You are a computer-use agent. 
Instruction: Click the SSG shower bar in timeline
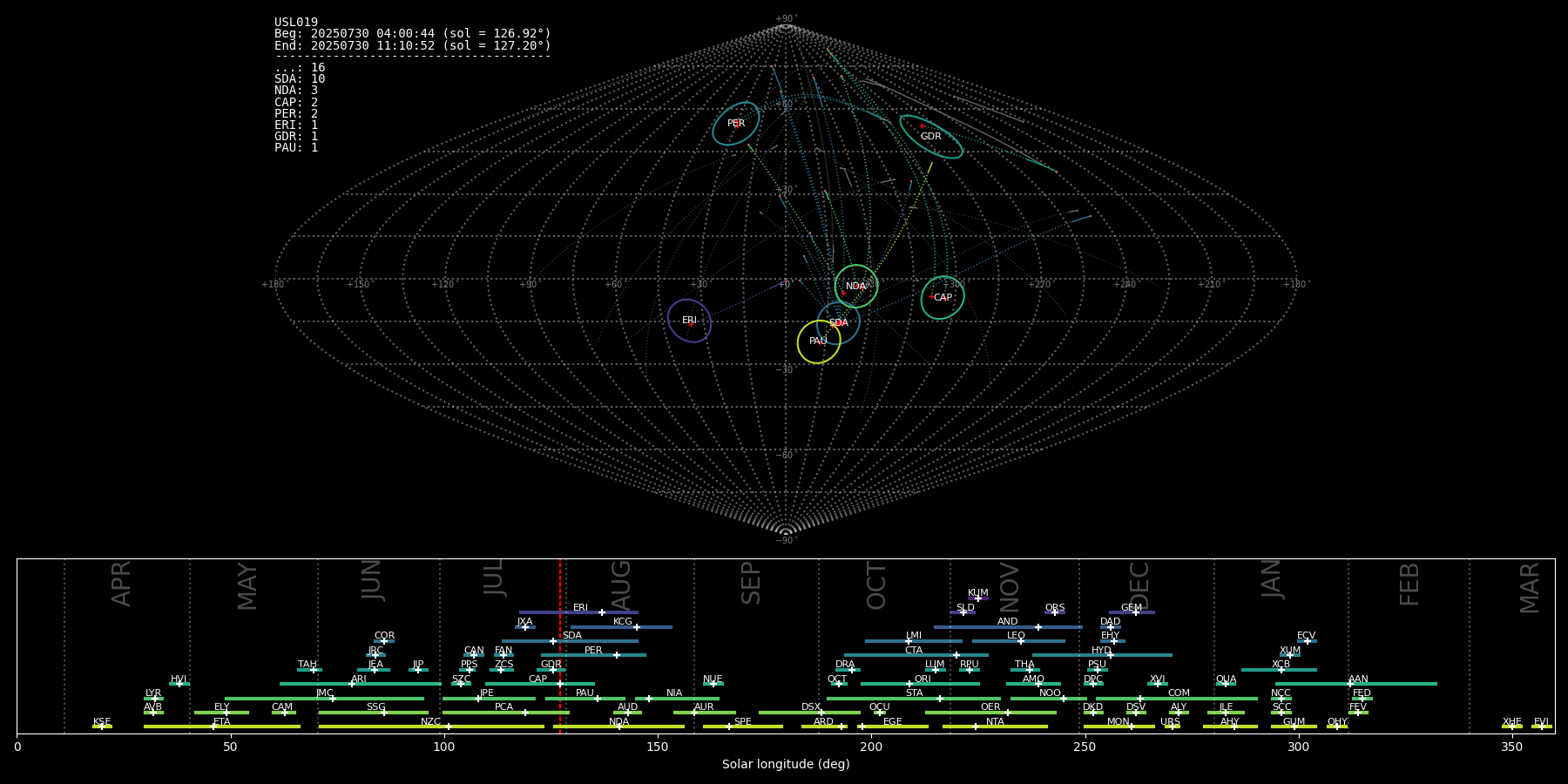coord(374,713)
